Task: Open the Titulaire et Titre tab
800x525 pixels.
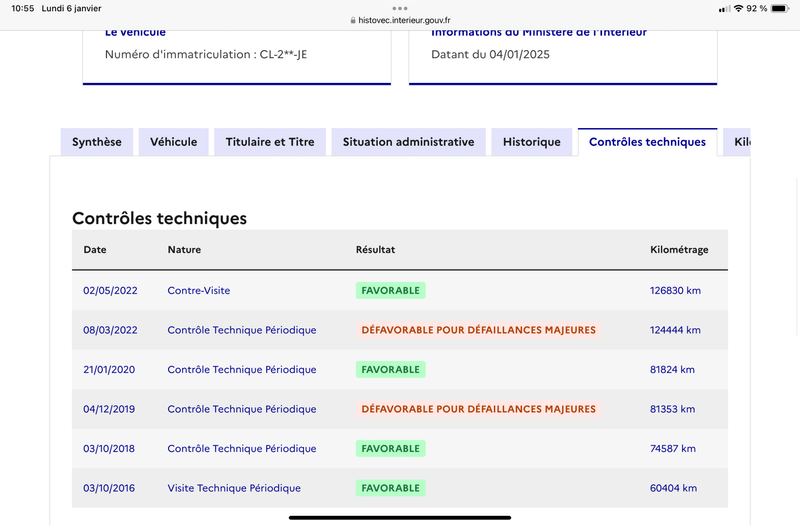Action: [x=270, y=142]
